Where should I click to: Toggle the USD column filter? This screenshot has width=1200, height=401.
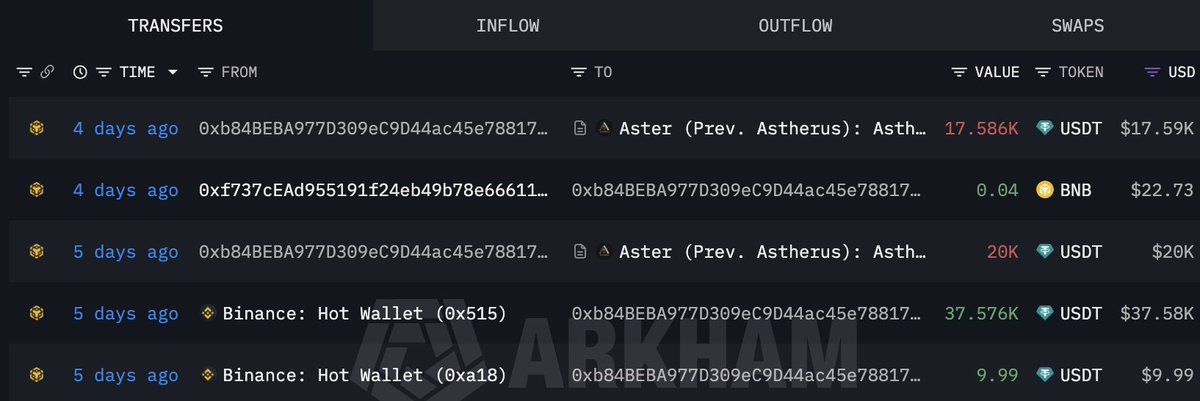click(1152, 72)
